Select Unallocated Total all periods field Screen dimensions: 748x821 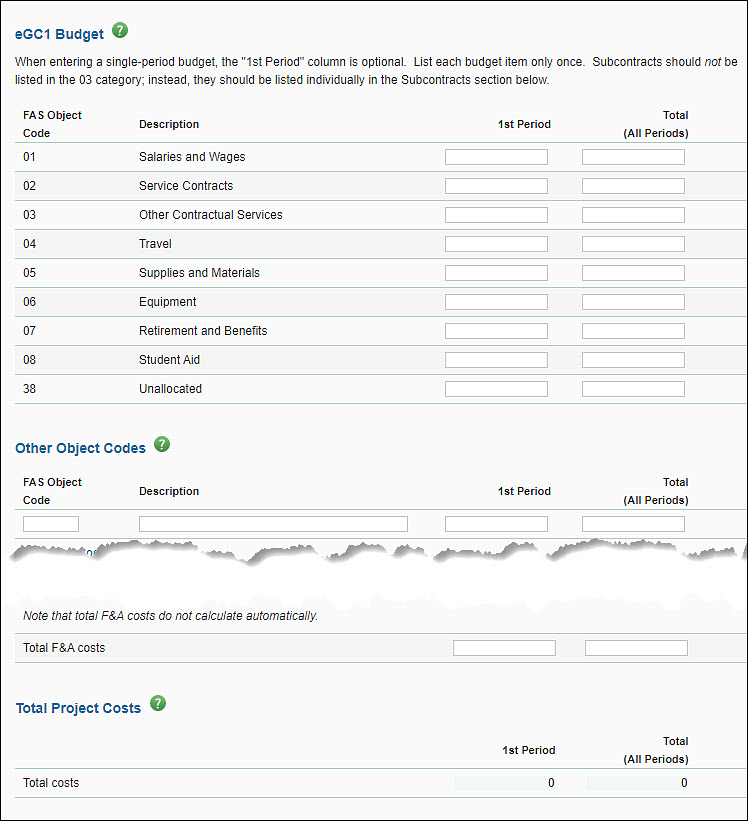[633, 389]
